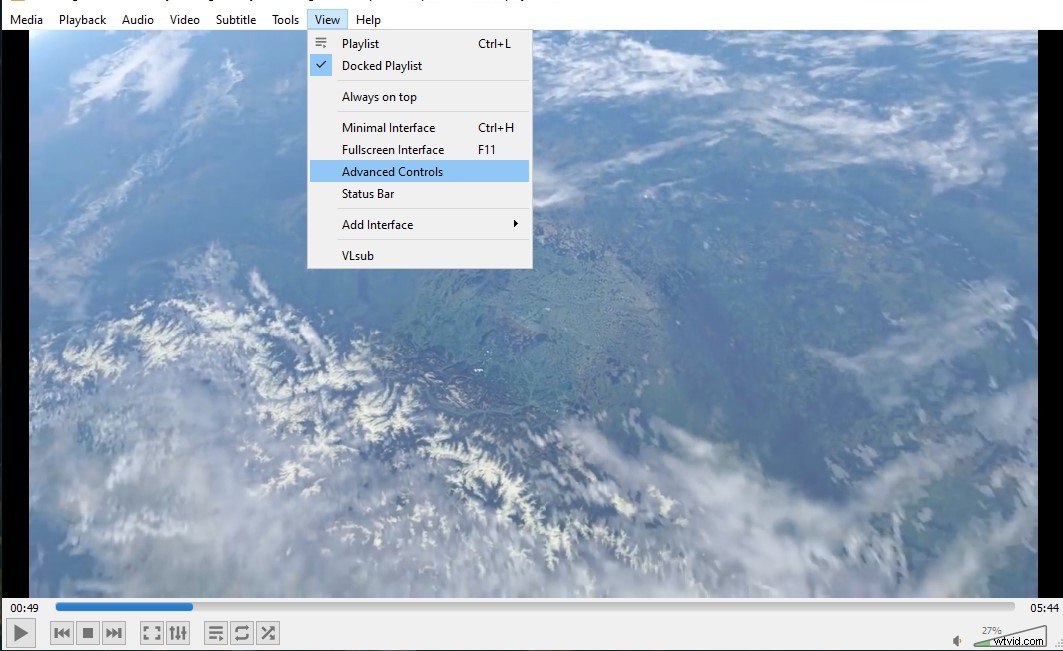
Task: Skip to previous media item
Action: pos(61,632)
